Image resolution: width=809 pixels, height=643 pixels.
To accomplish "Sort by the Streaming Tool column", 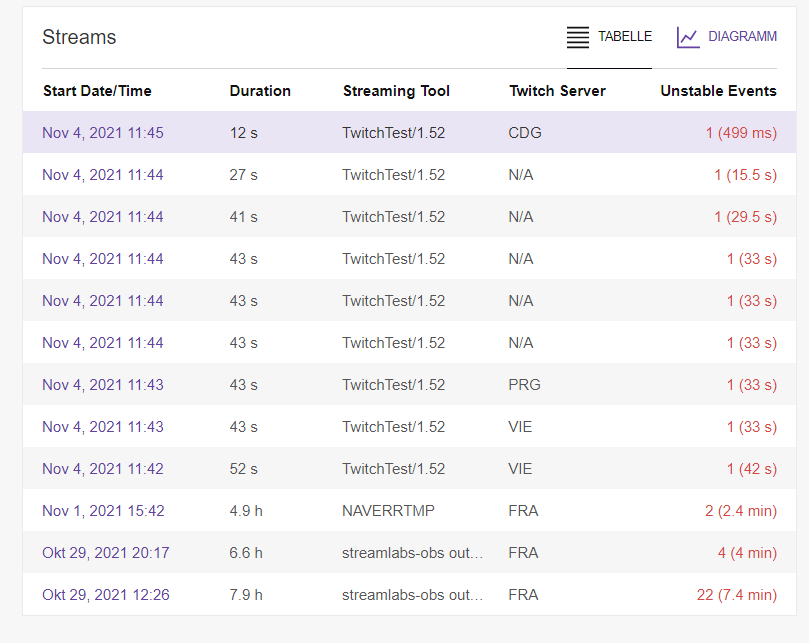I will point(396,90).
